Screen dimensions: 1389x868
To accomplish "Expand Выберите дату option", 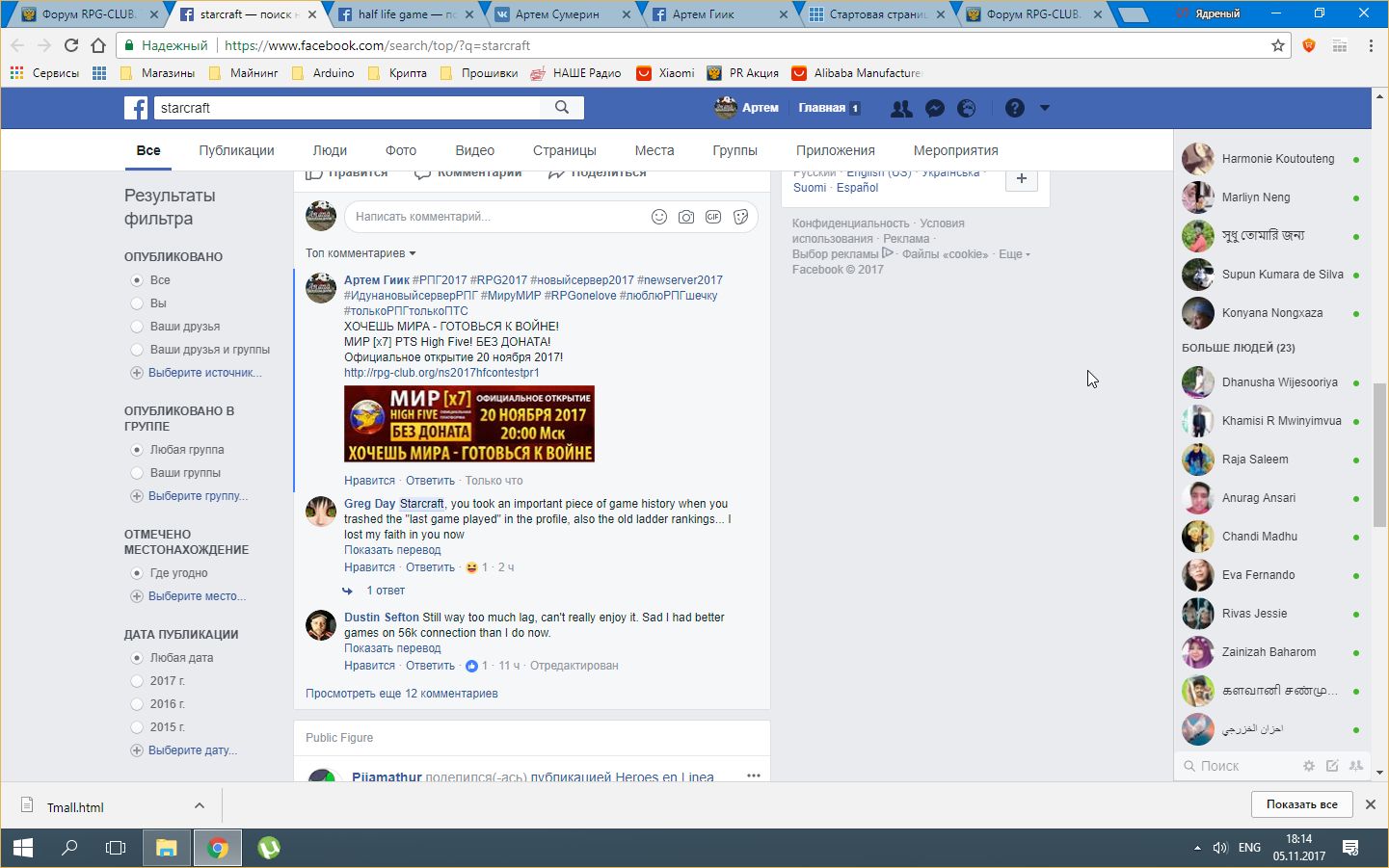I will click(183, 750).
